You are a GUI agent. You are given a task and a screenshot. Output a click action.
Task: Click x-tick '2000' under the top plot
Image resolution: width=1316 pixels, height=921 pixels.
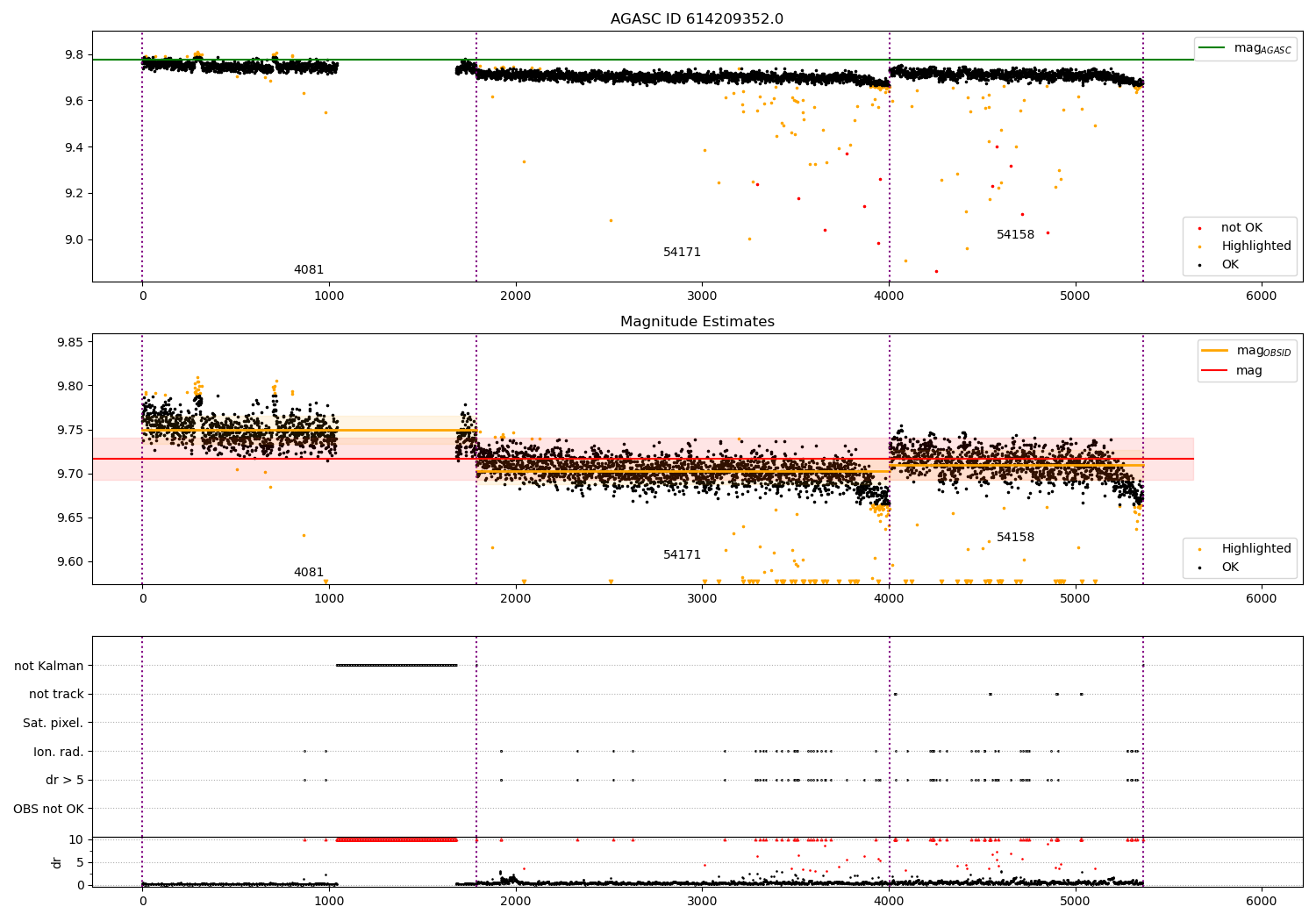click(515, 296)
